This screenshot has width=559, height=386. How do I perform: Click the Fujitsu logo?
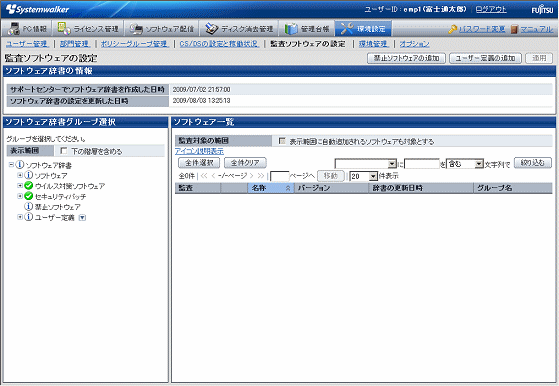[542, 10]
